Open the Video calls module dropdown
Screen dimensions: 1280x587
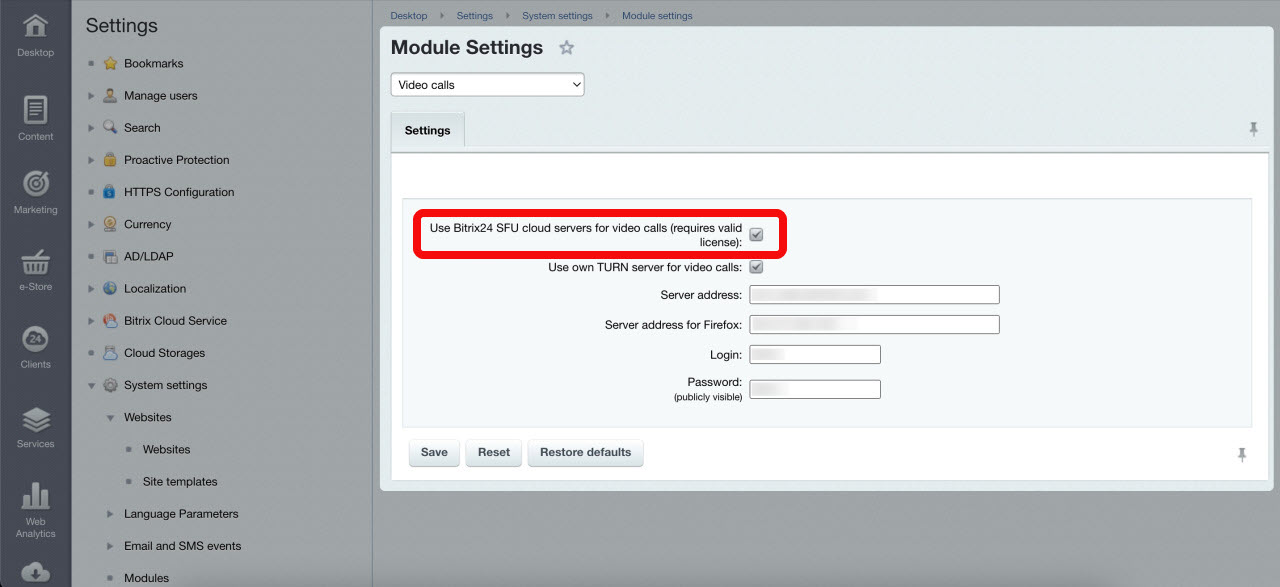coord(487,85)
